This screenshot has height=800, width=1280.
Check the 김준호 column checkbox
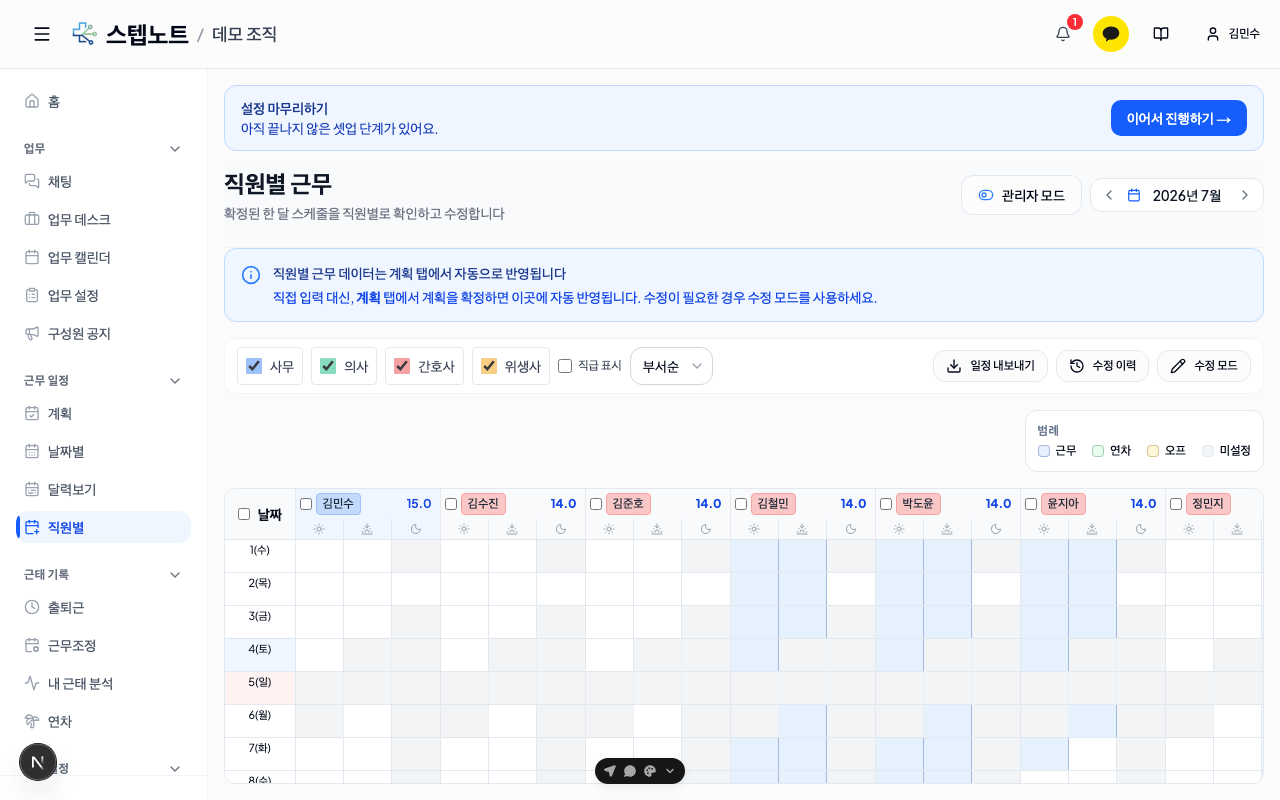pyautogui.click(x=596, y=504)
